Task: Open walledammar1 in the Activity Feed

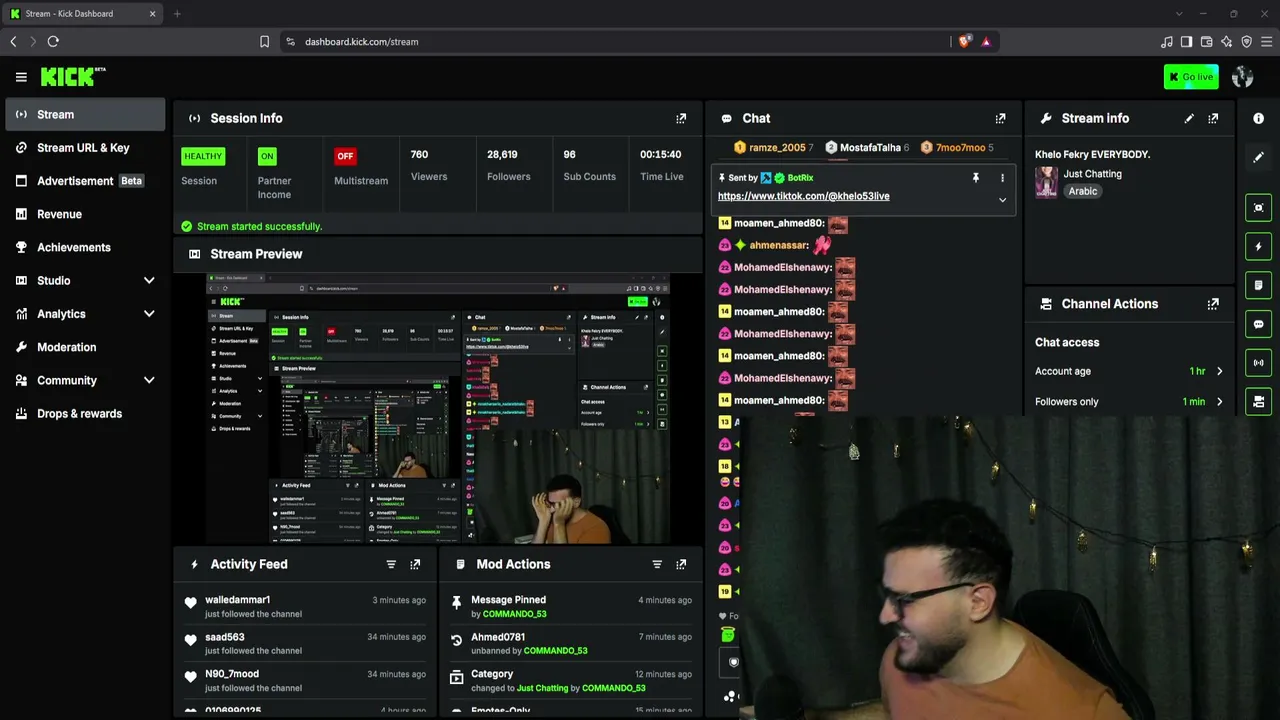Action: pos(238,600)
